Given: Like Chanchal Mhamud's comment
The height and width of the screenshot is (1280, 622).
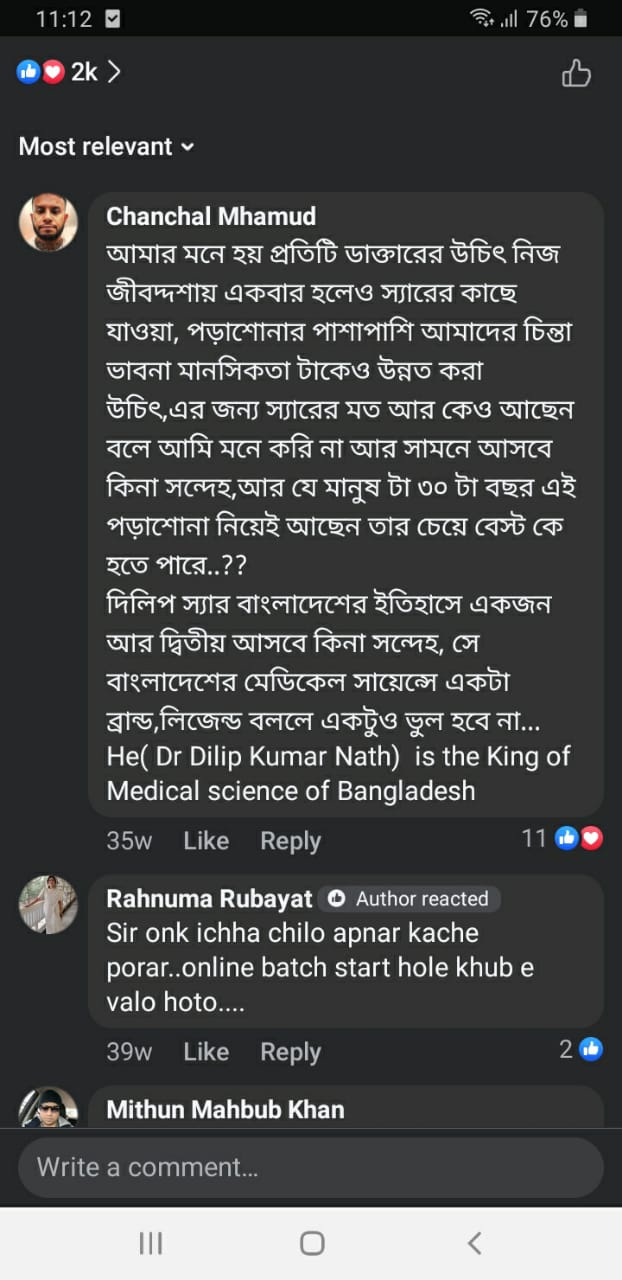Looking at the screenshot, I should point(206,841).
